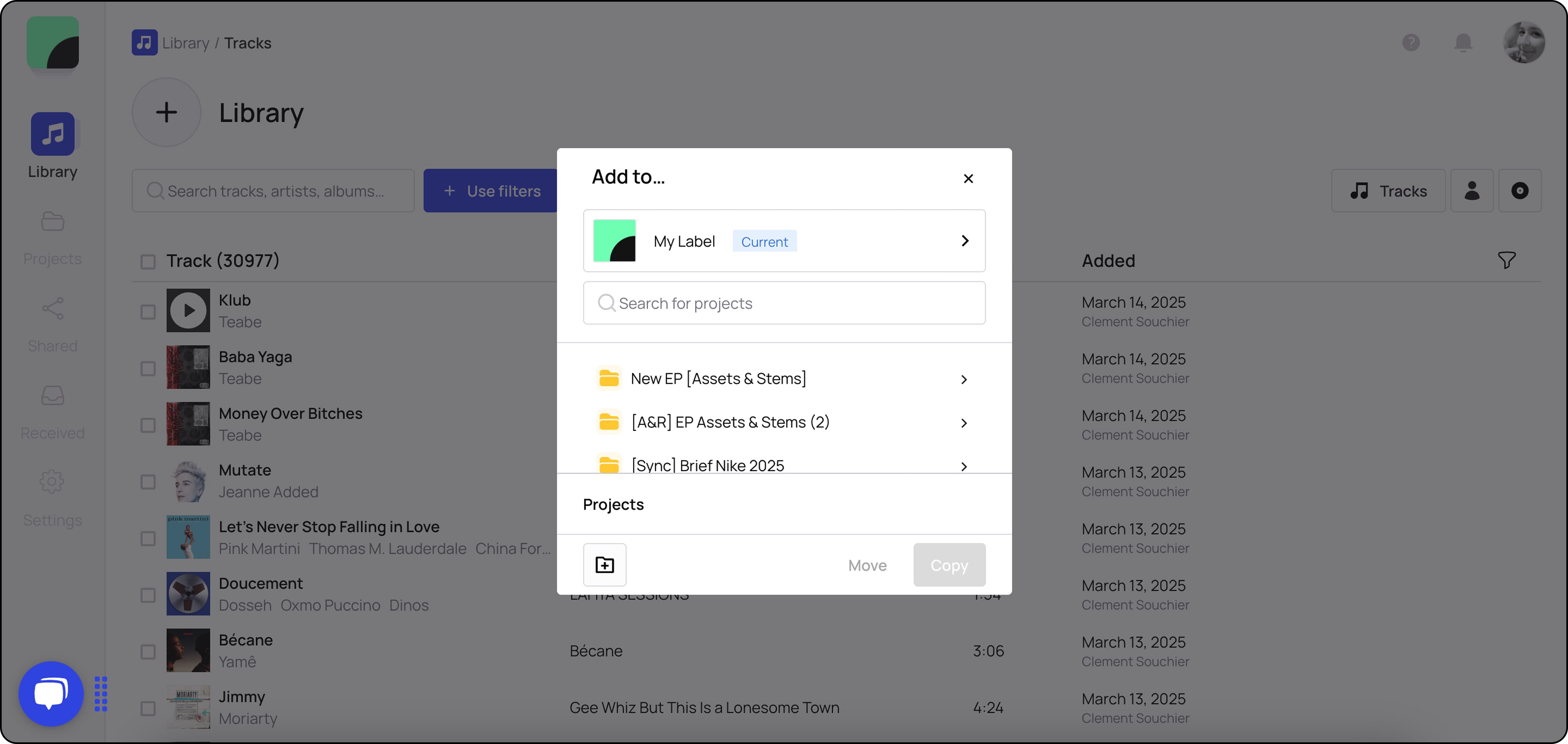Create a new project folder in dialog
This screenshot has height=744, width=1568.
click(604, 565)
